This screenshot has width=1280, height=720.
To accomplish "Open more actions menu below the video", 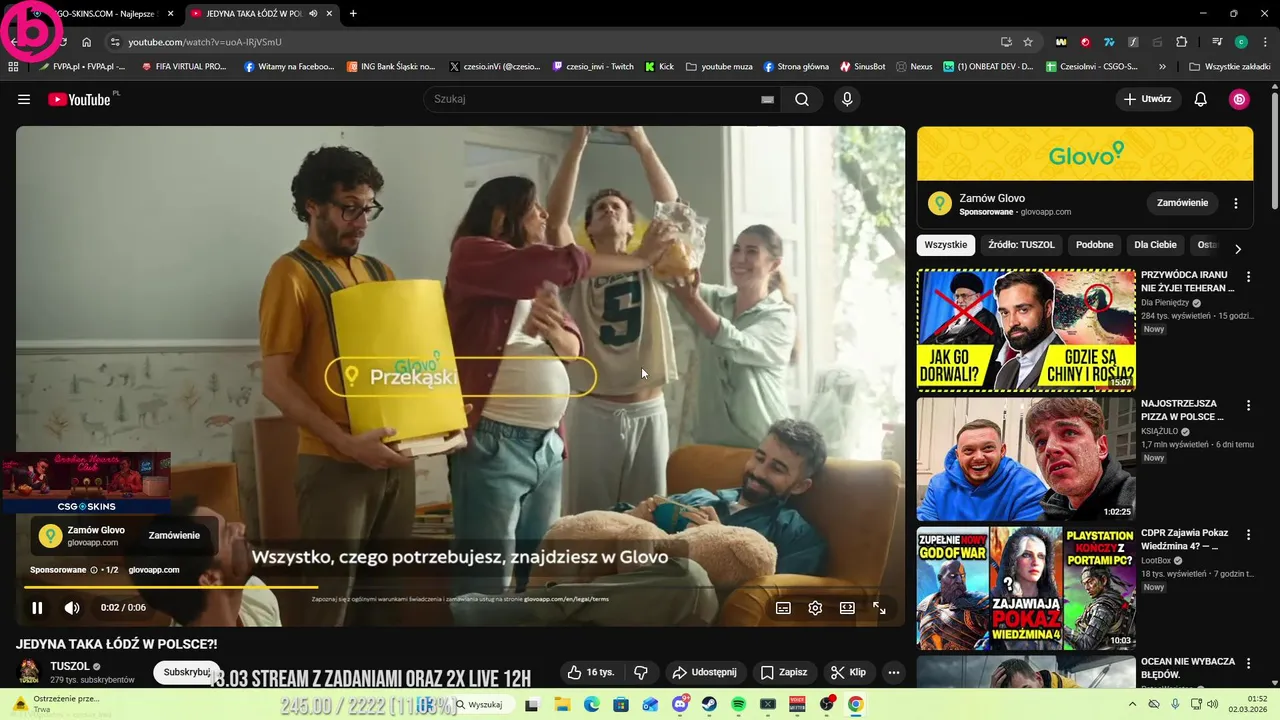I will coord(894,672).
